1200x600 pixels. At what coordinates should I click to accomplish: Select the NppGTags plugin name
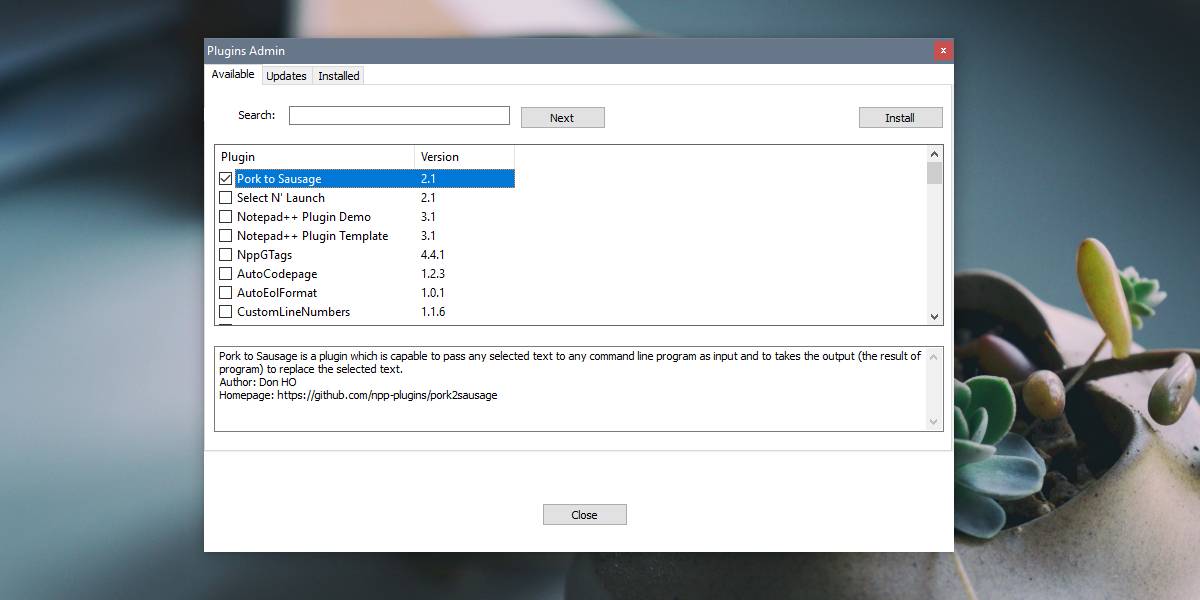(265, 255)
